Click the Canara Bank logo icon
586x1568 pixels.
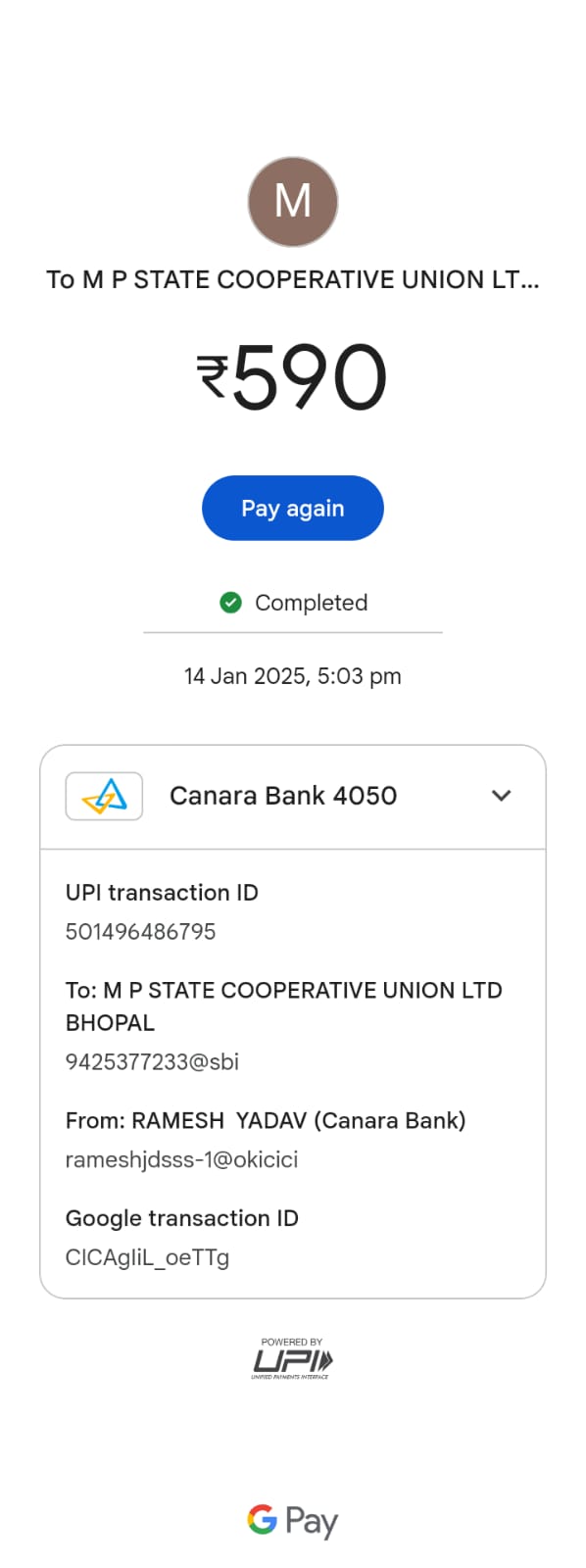[104, 796]
